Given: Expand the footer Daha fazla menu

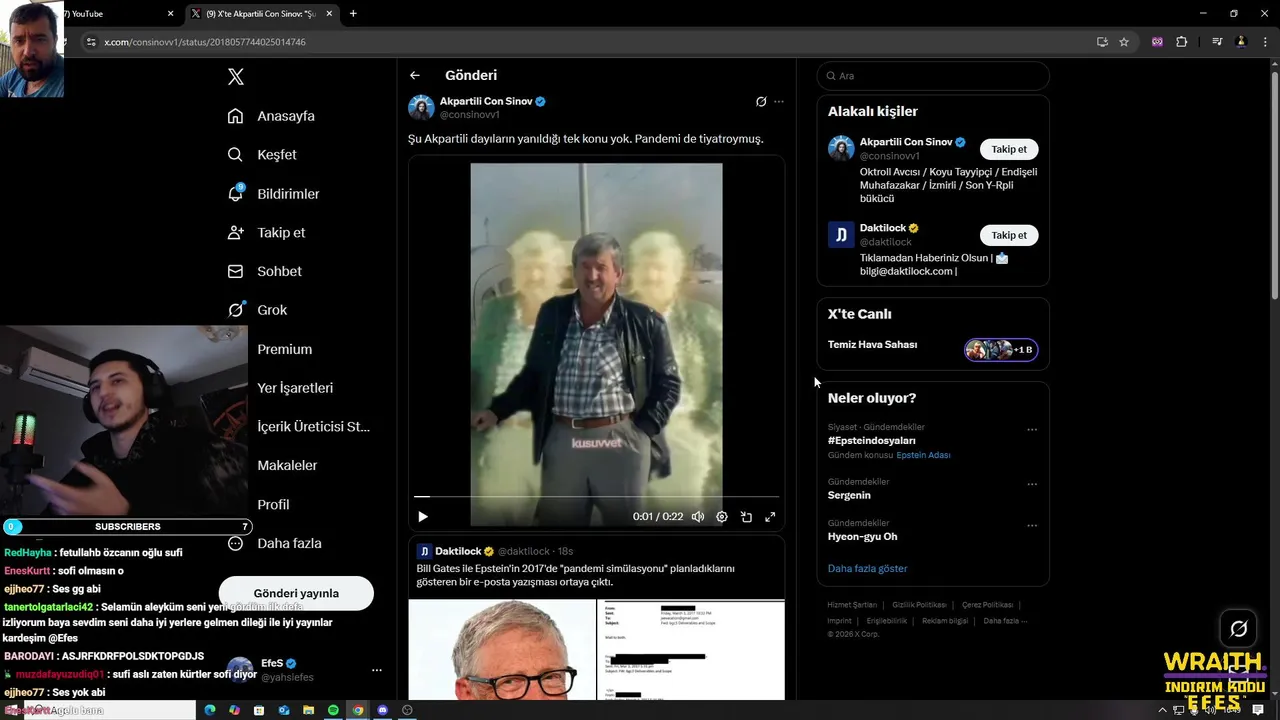Looking at the screenshot, I should point(1004,621).
